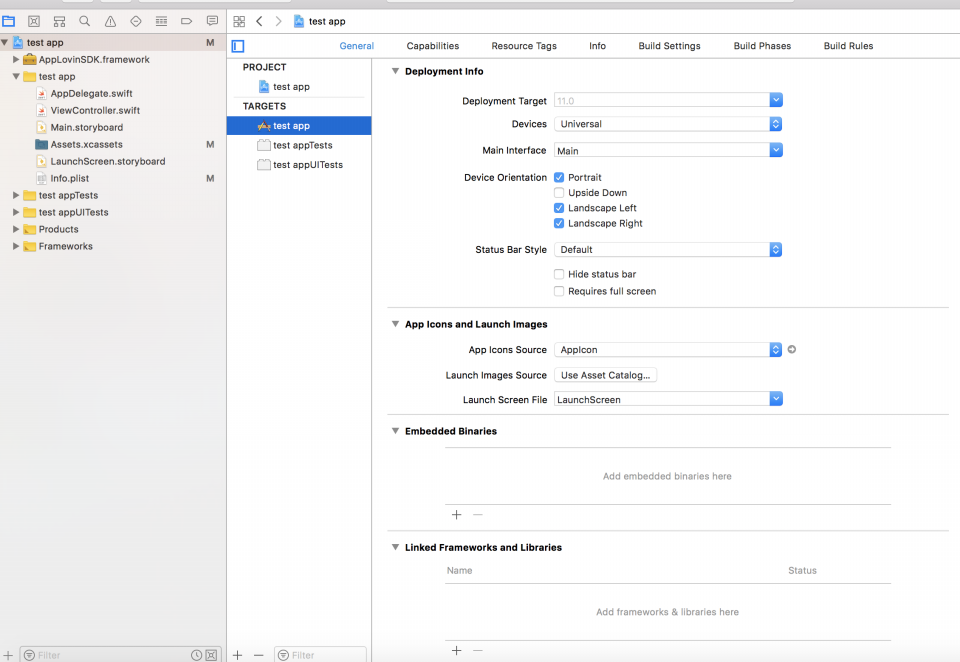The image size is (960, 662).
Task: Open the Issue navigator warning icon
Action: 110,21
